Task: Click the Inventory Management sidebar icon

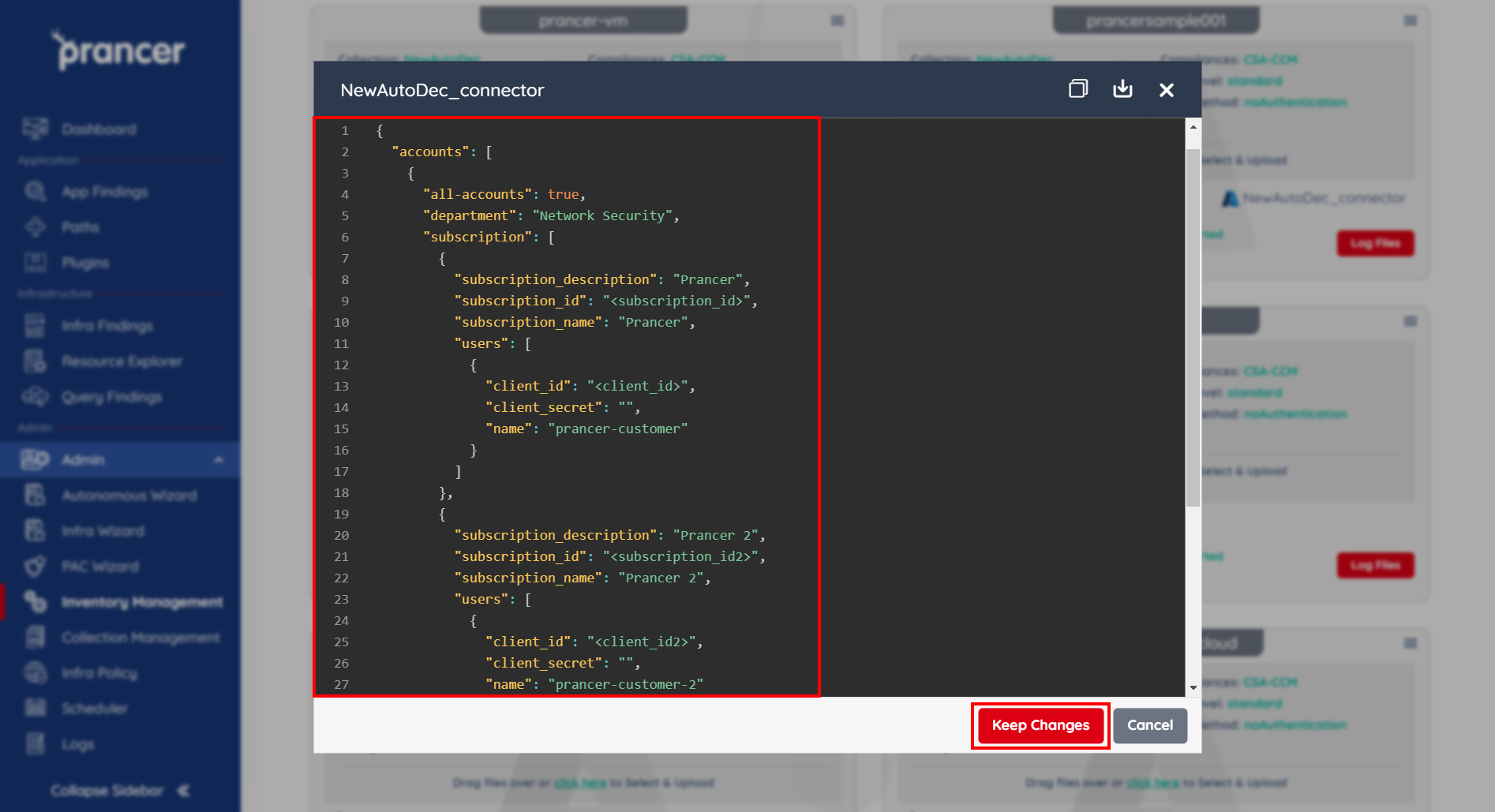Action: pos(36,601)
